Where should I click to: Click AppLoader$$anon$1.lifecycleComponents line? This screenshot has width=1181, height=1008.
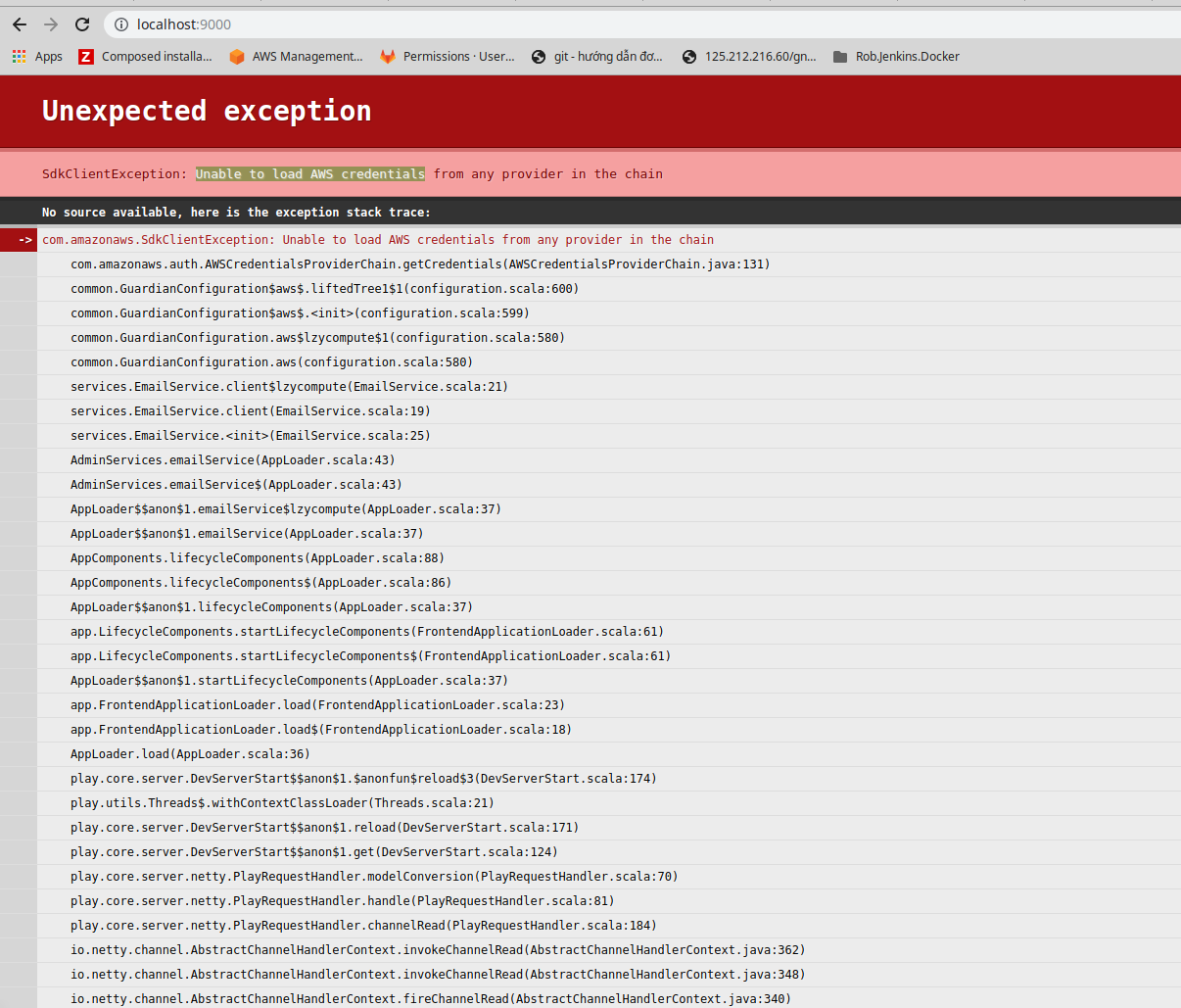(x=271, y=607)
